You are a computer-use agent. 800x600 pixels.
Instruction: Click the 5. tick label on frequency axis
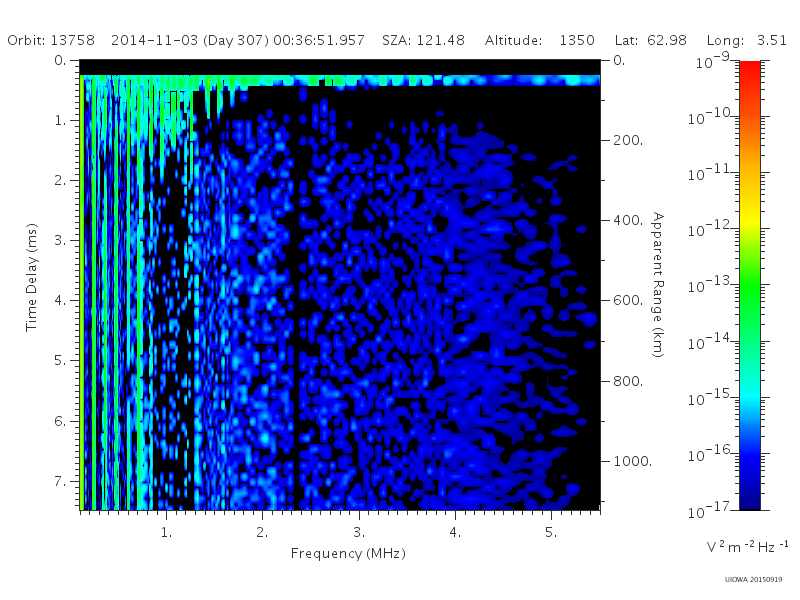(x=551, y=532)
